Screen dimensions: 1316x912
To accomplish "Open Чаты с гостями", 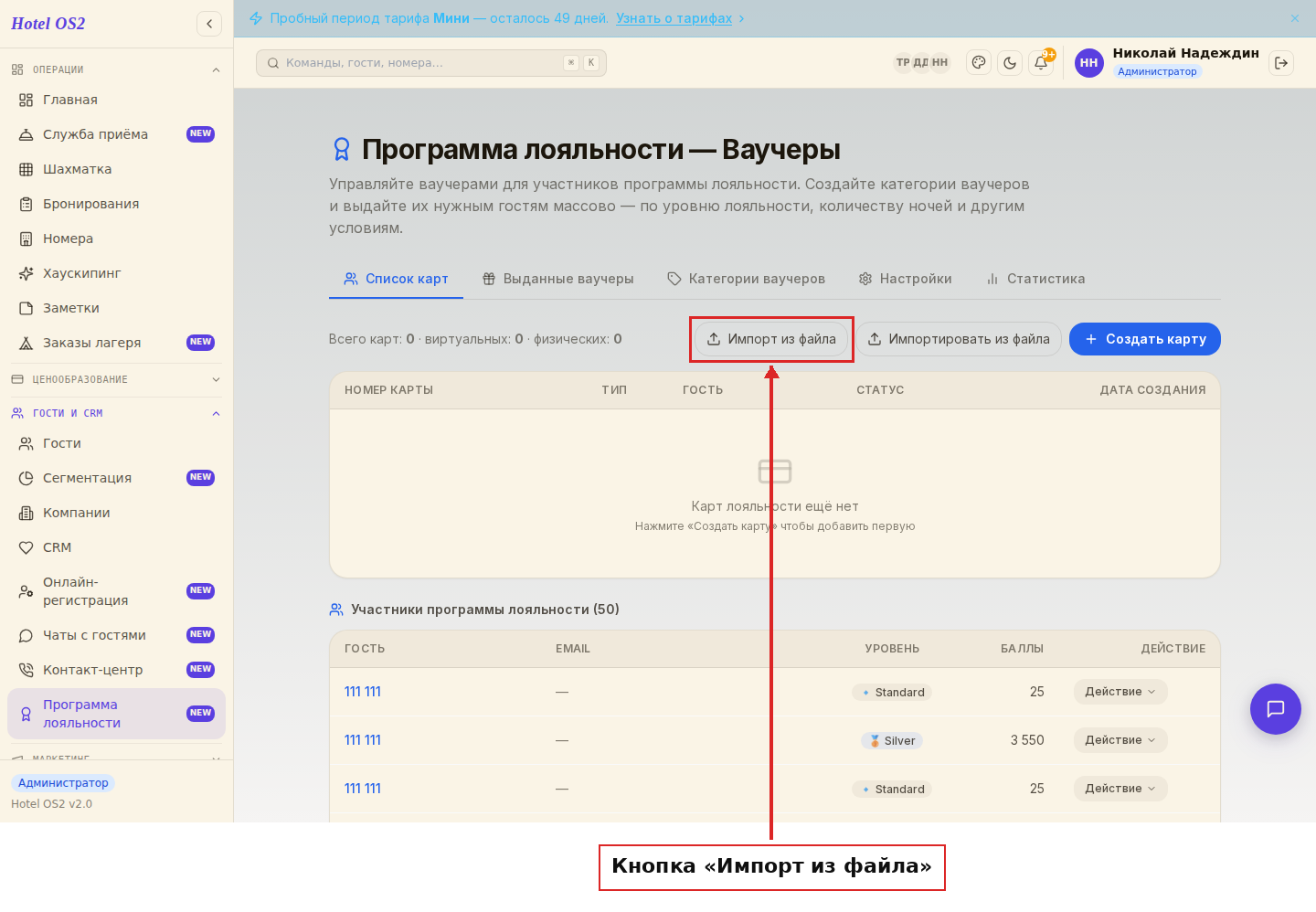I will [x=116, y=635].
